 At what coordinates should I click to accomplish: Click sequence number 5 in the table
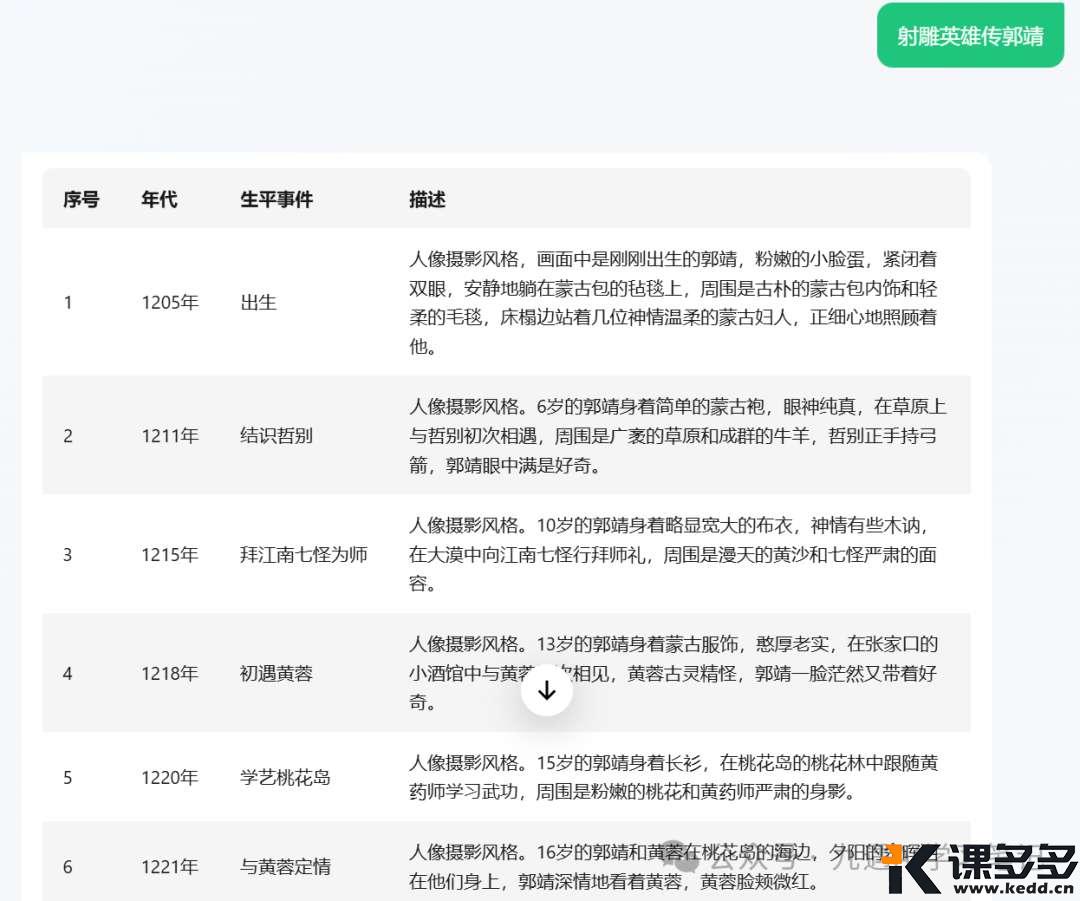[67, 777]
